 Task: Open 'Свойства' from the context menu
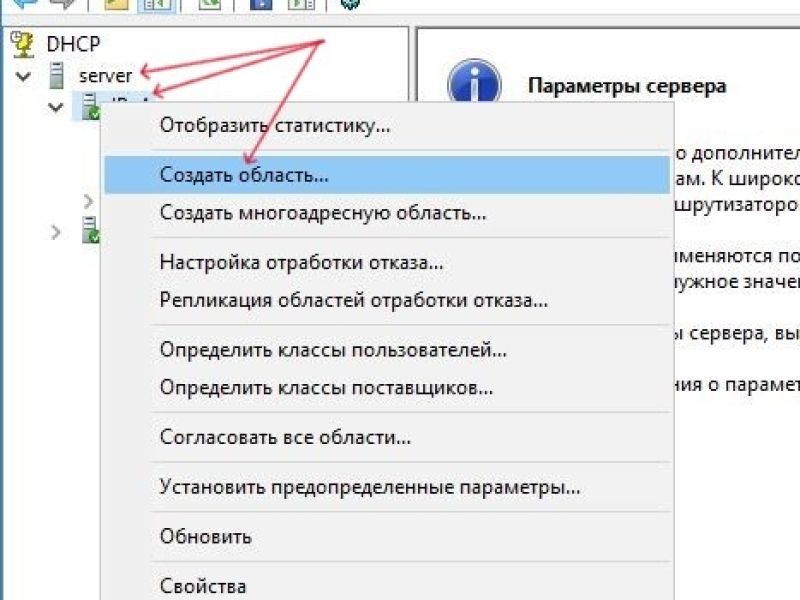pos(387,586)
